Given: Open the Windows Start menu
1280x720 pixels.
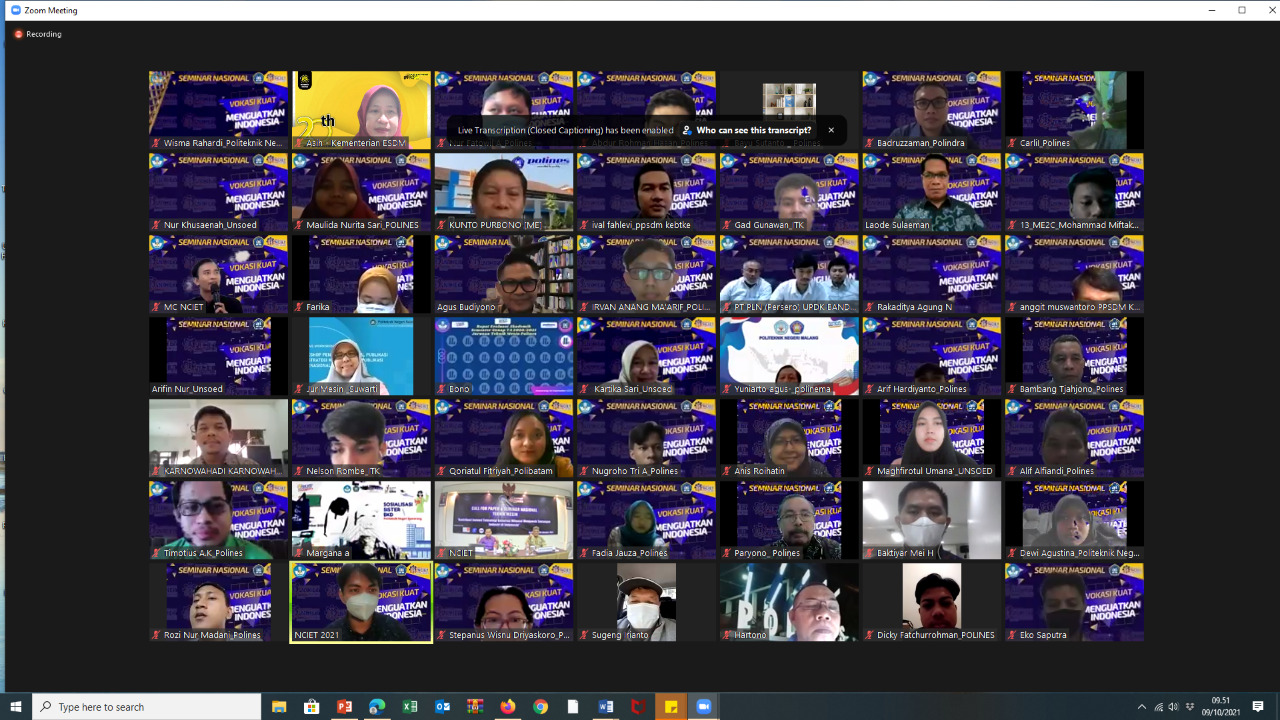Looking at the screenshot, I should pyautogui.click(x=16, y=707).
